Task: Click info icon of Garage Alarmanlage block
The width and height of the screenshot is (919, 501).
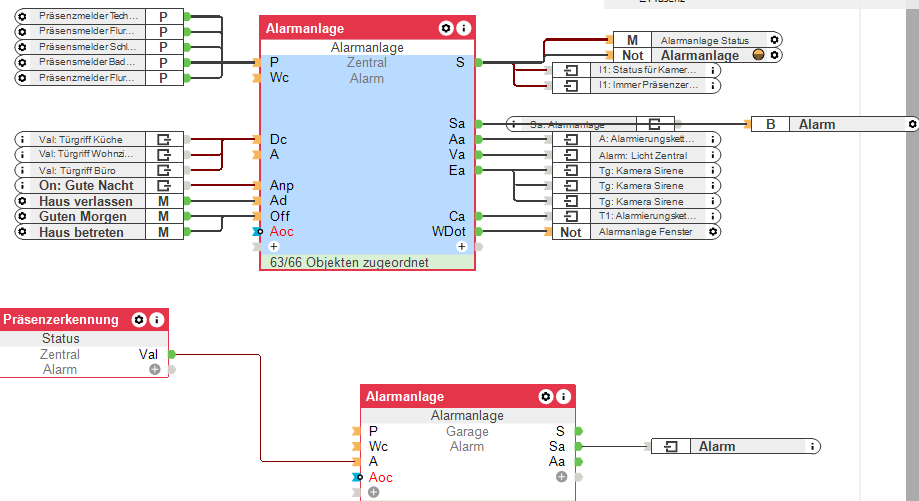Action: 563,397
